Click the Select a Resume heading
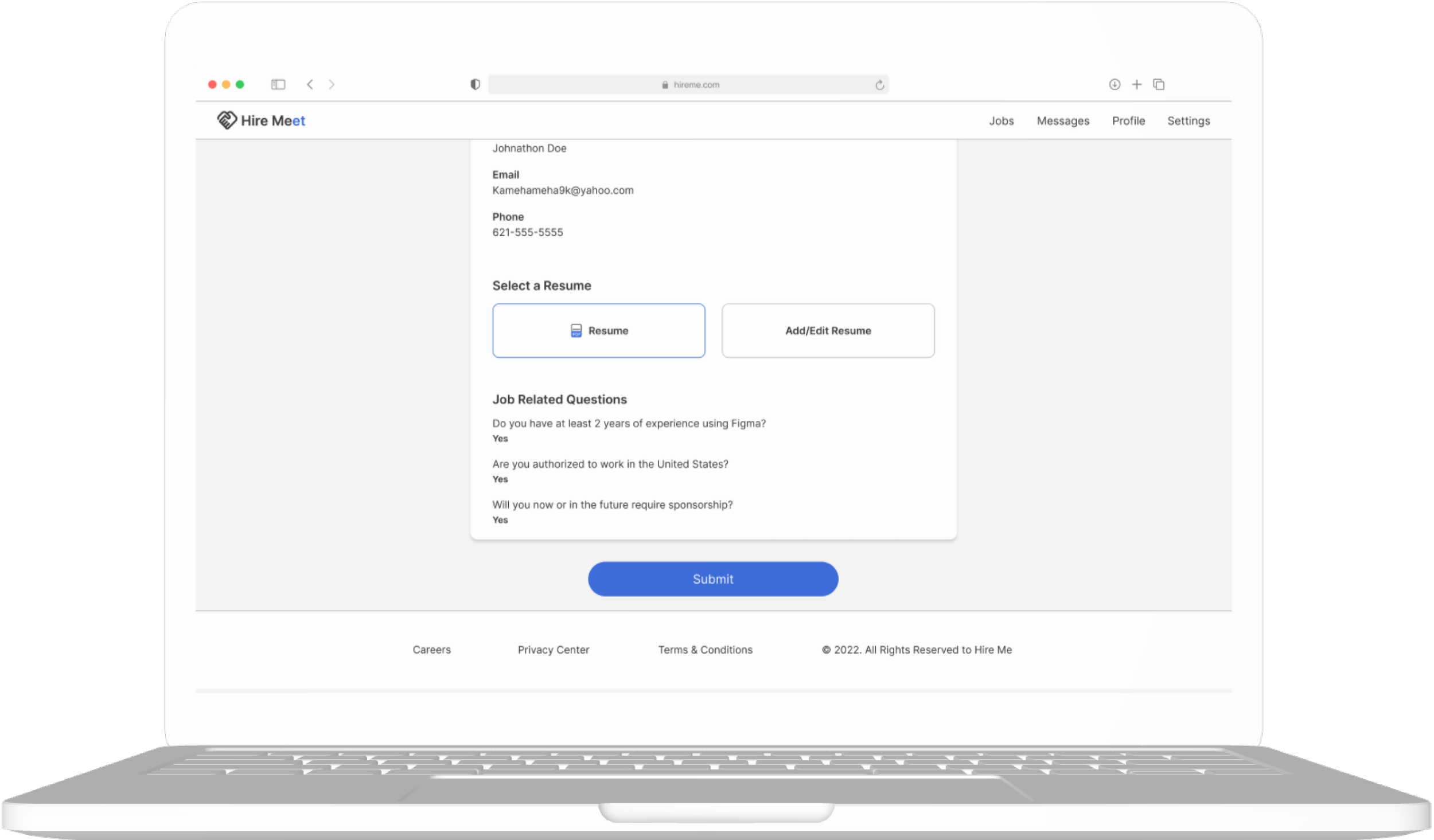Viewport: 1434px width, 840px height. coord(541,285)
